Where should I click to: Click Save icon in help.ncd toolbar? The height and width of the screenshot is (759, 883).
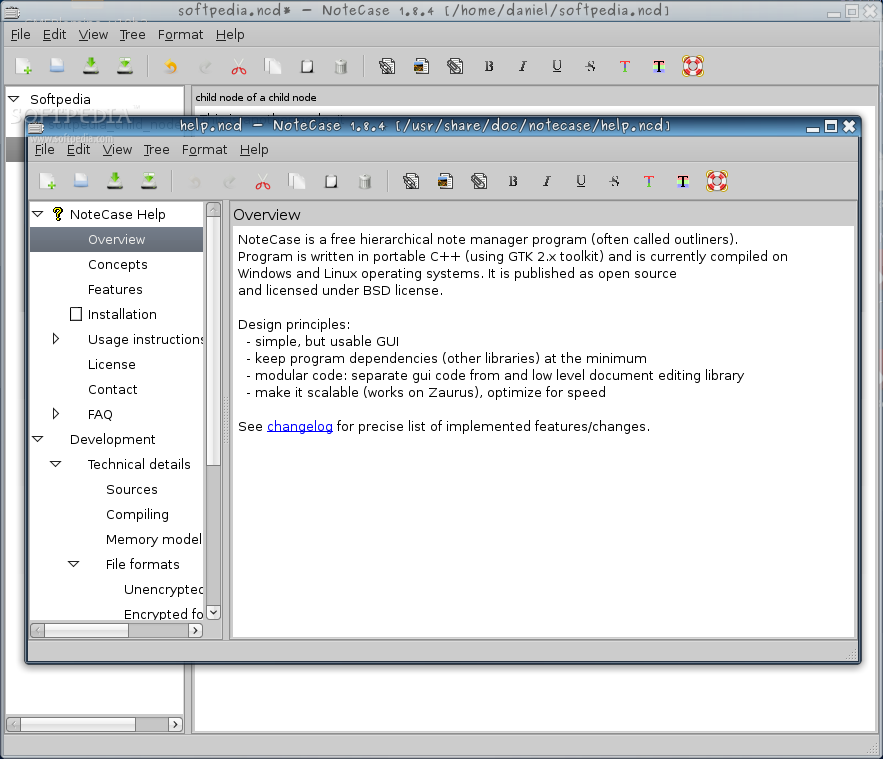(x=115, y=181)
